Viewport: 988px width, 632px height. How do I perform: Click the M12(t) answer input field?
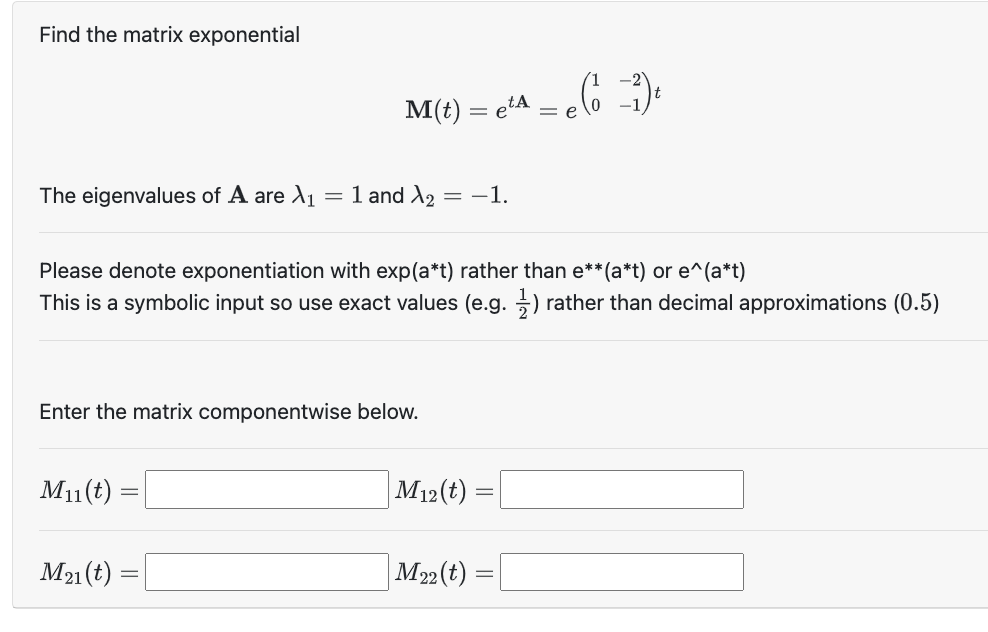click(x=622, y=489)
